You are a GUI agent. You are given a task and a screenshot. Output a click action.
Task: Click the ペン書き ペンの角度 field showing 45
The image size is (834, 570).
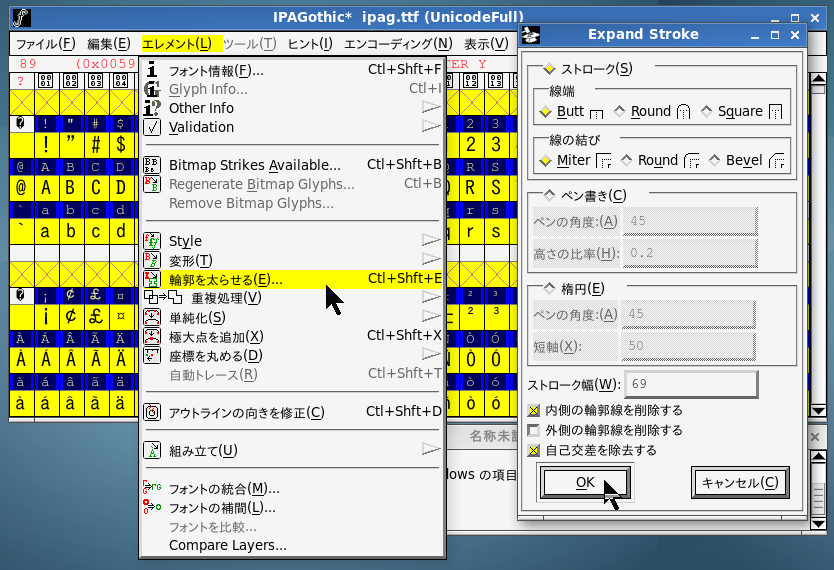pos(690,221)
